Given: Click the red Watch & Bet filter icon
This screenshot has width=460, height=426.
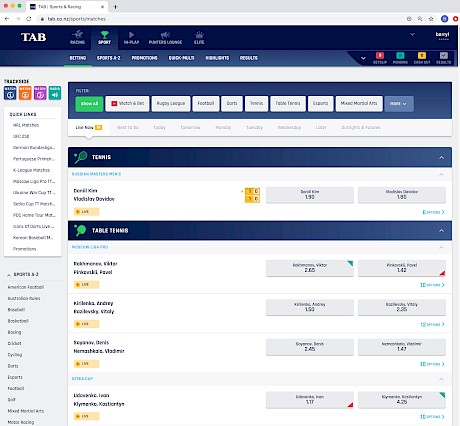Looking at the screenshot, I should [x=114, y=104].
